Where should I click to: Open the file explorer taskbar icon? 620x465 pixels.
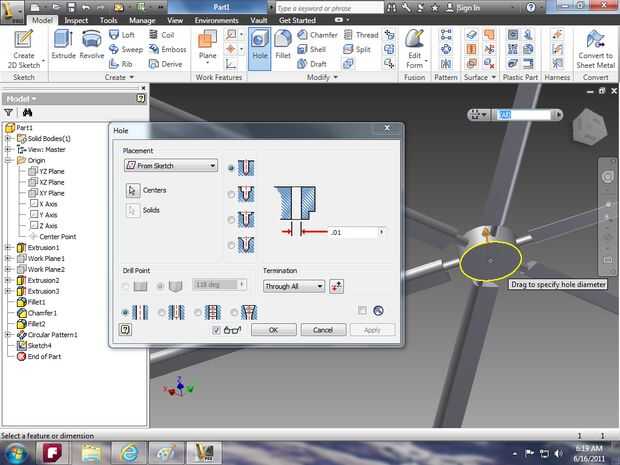(x=91, y=453)
